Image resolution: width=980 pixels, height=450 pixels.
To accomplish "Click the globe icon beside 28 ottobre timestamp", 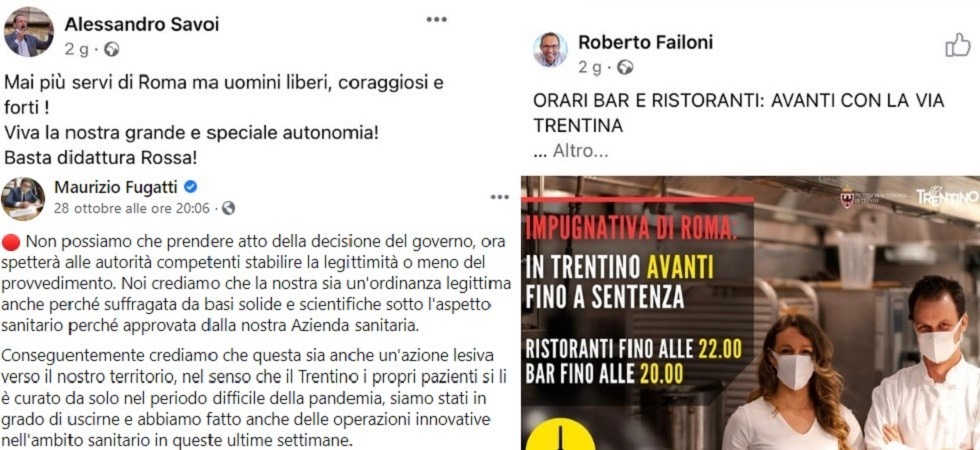I will coord(229,208).
